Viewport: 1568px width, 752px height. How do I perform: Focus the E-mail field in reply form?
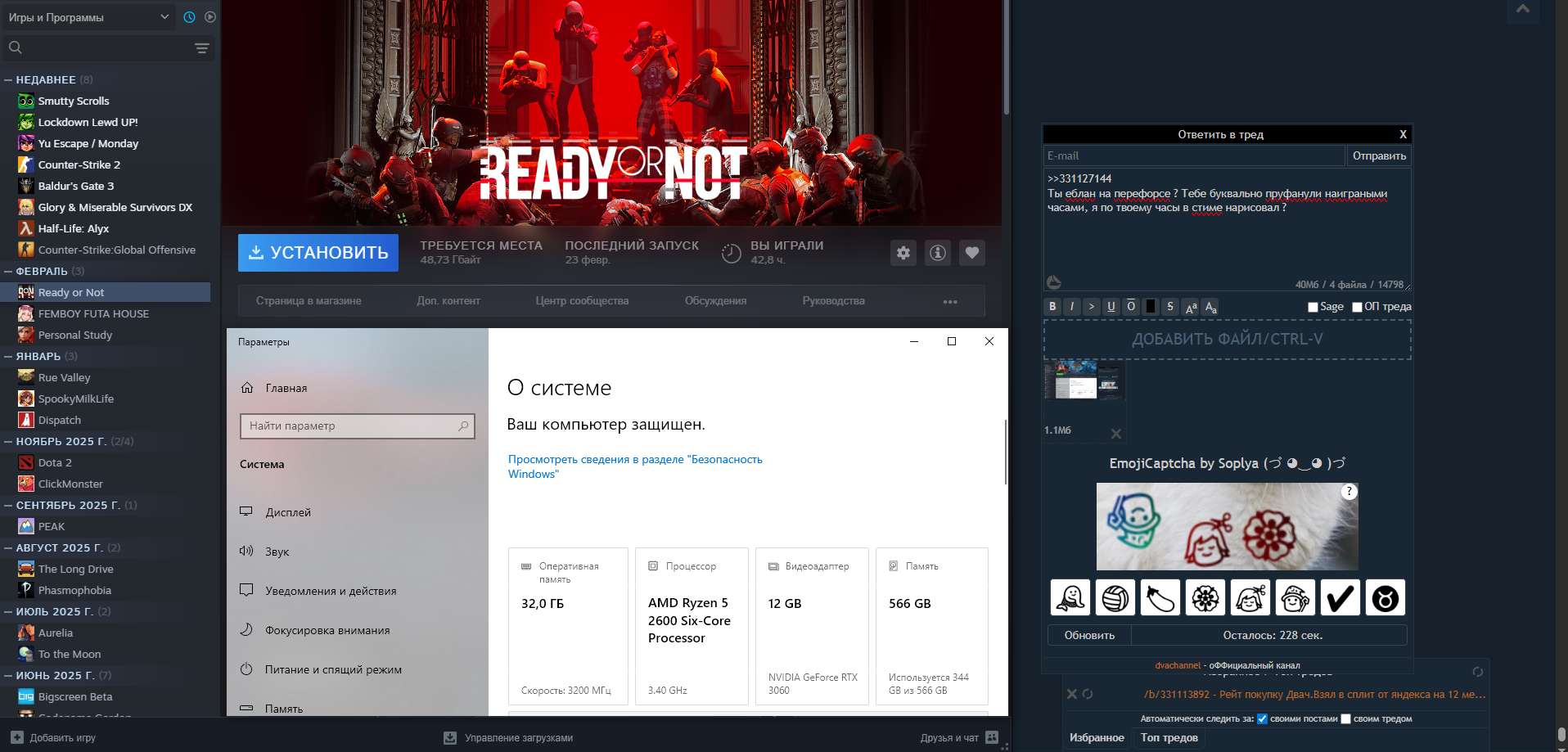click(x=1195, y=155)
